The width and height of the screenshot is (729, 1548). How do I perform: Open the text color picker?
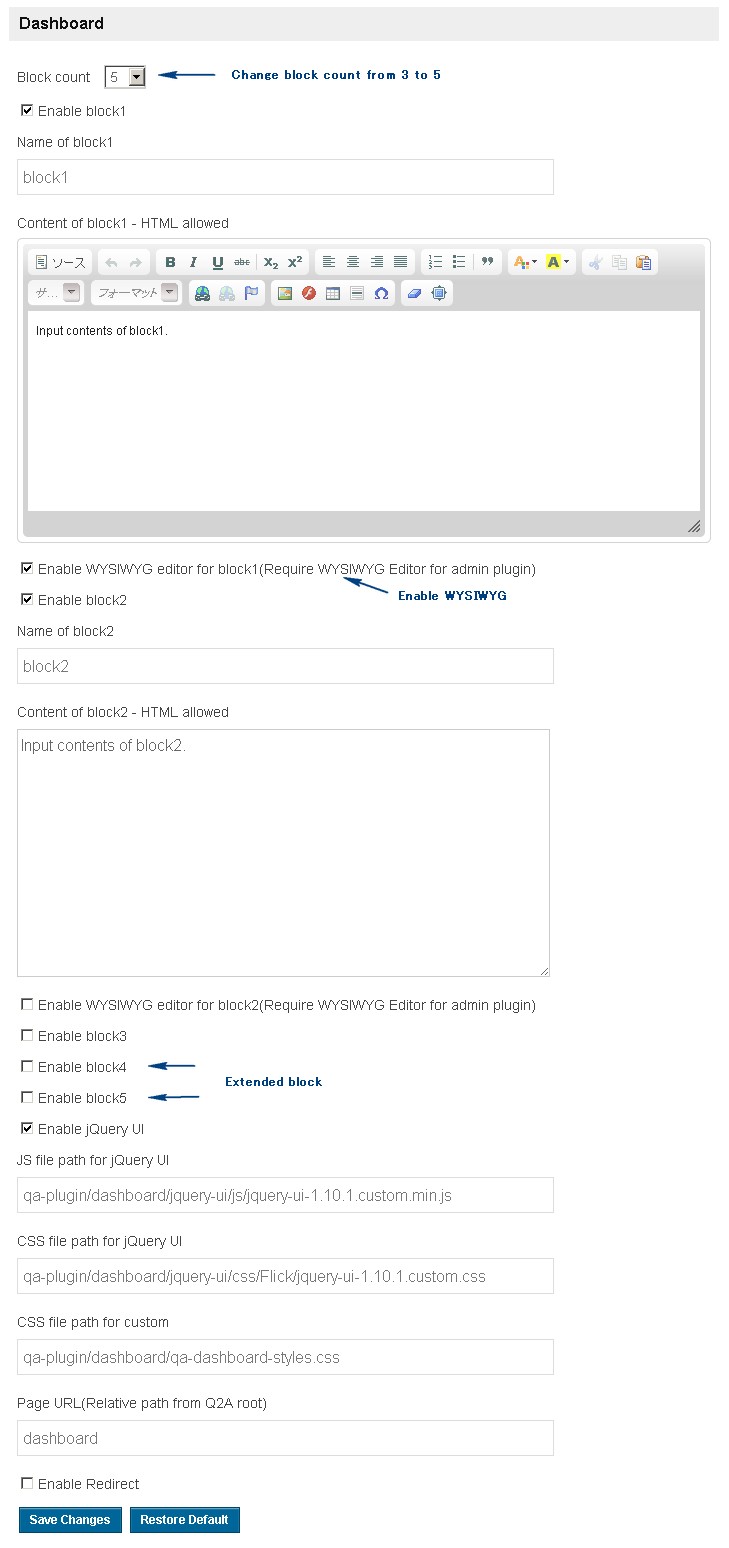tap(524, 262)
